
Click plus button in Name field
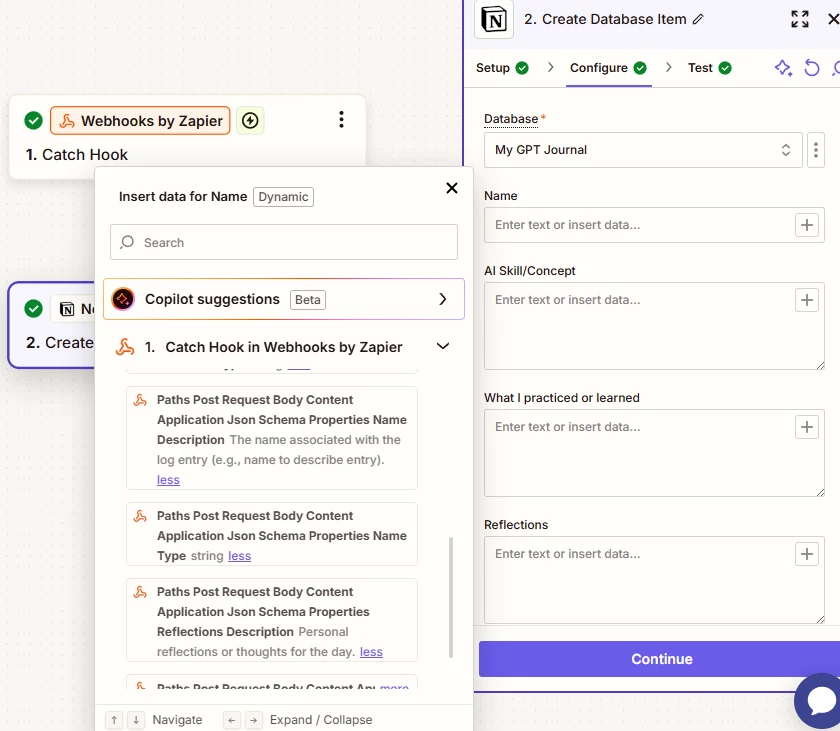click(x=806, y=225)
